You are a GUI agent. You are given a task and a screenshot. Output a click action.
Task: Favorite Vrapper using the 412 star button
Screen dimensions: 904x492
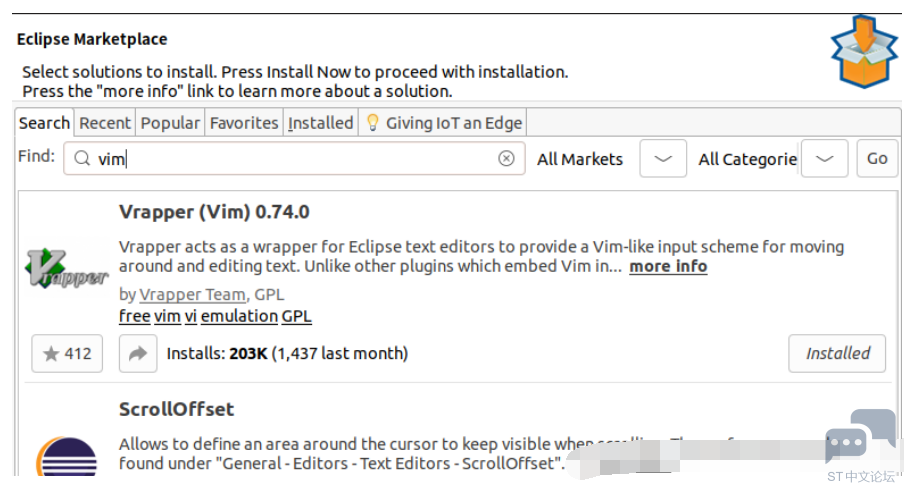click(67, 354)
